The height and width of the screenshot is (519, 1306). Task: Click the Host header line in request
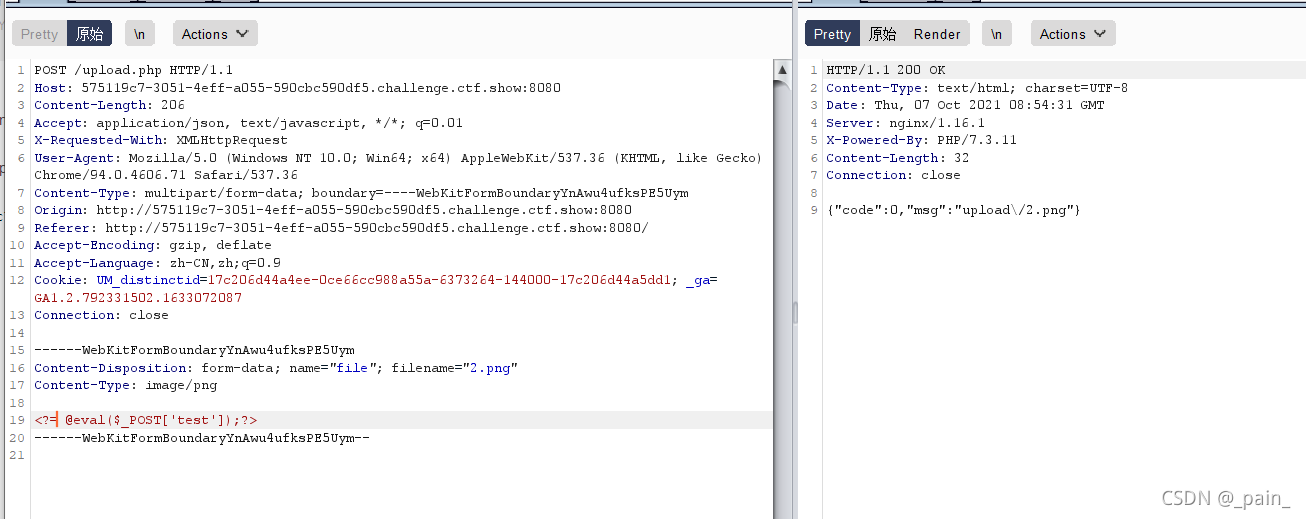click(297, 88)
